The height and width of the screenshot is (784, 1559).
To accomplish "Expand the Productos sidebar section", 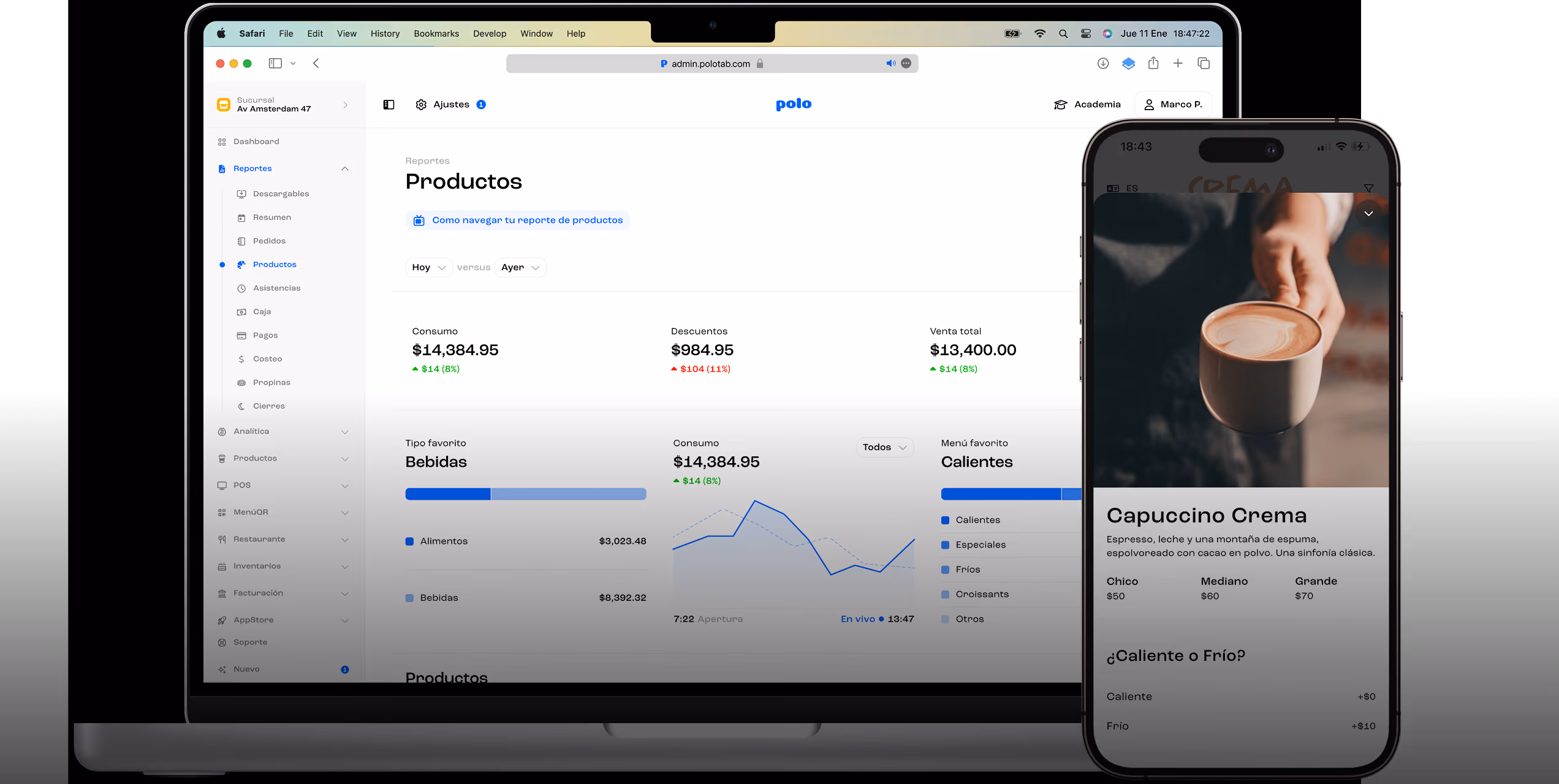I will (345, 459).
